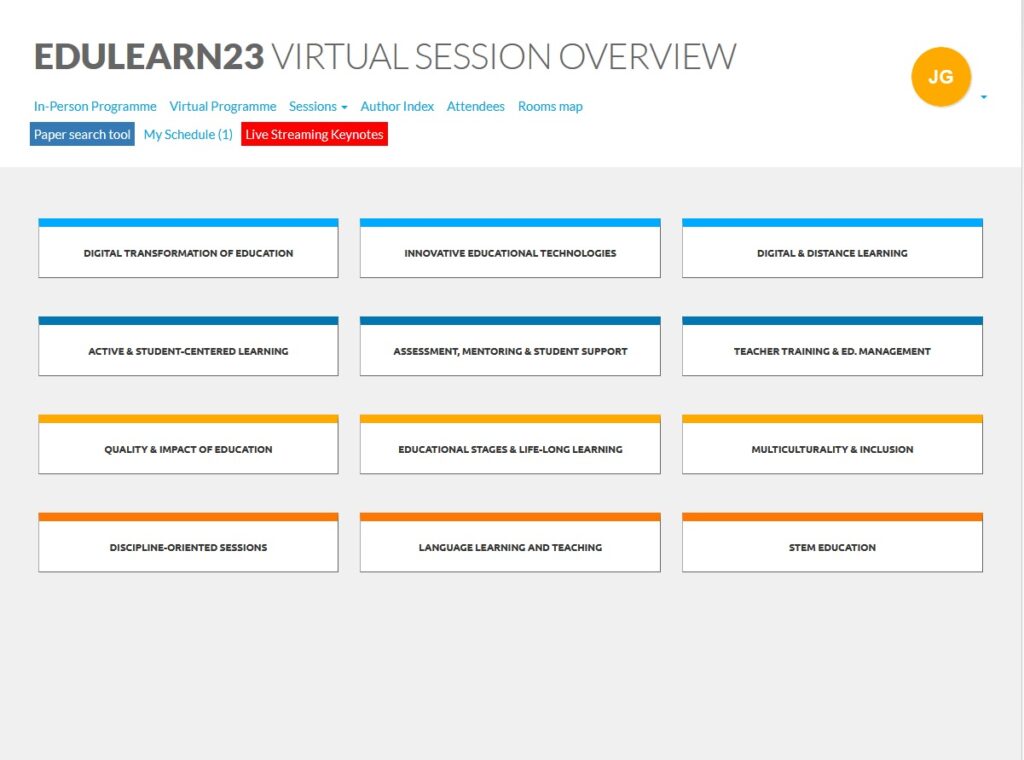Open Quality & Impact of Education
The image size is (1024, 760).
(x=188, y=444)
